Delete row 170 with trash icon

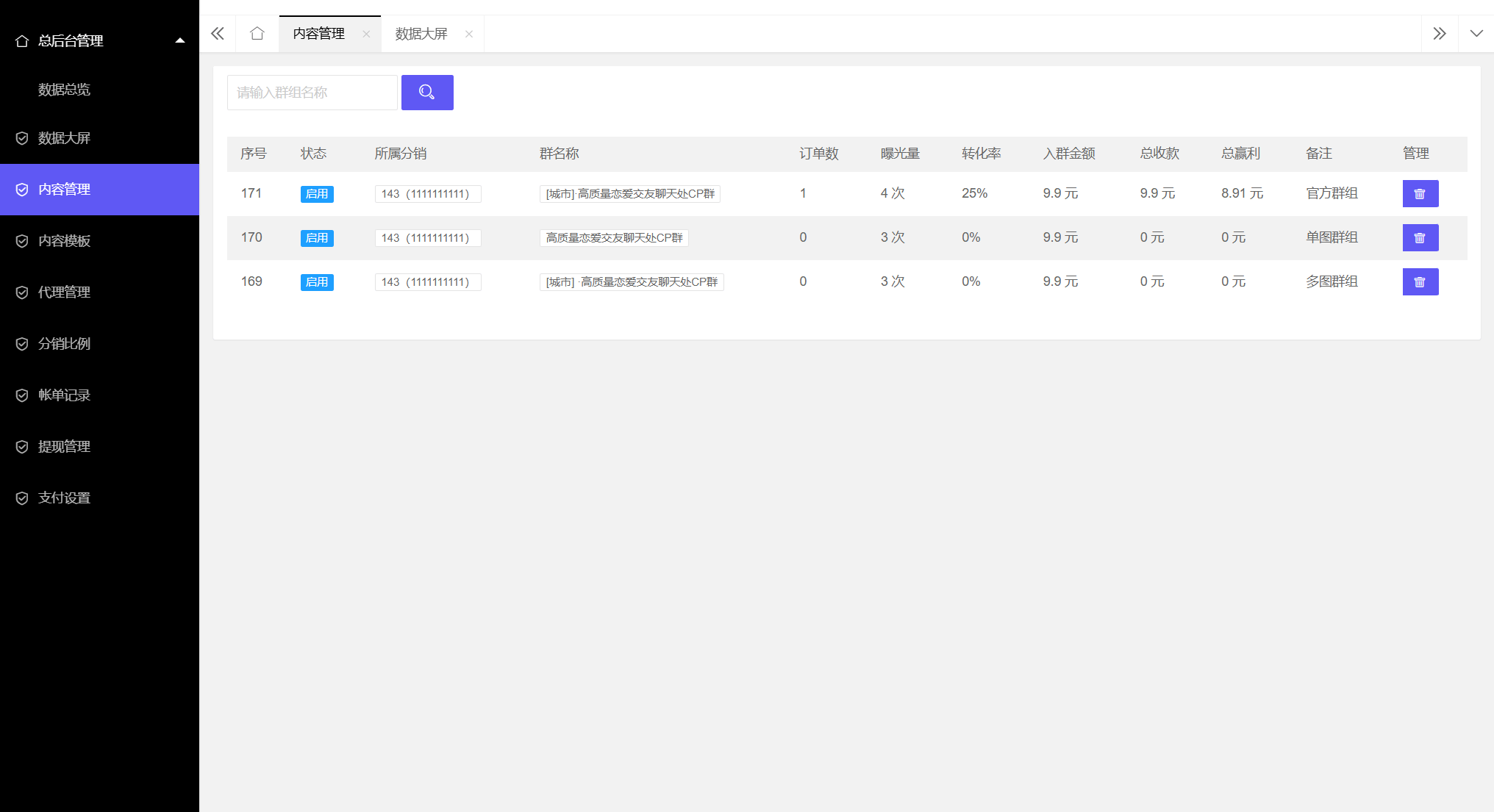click(x=1420, y=238)
